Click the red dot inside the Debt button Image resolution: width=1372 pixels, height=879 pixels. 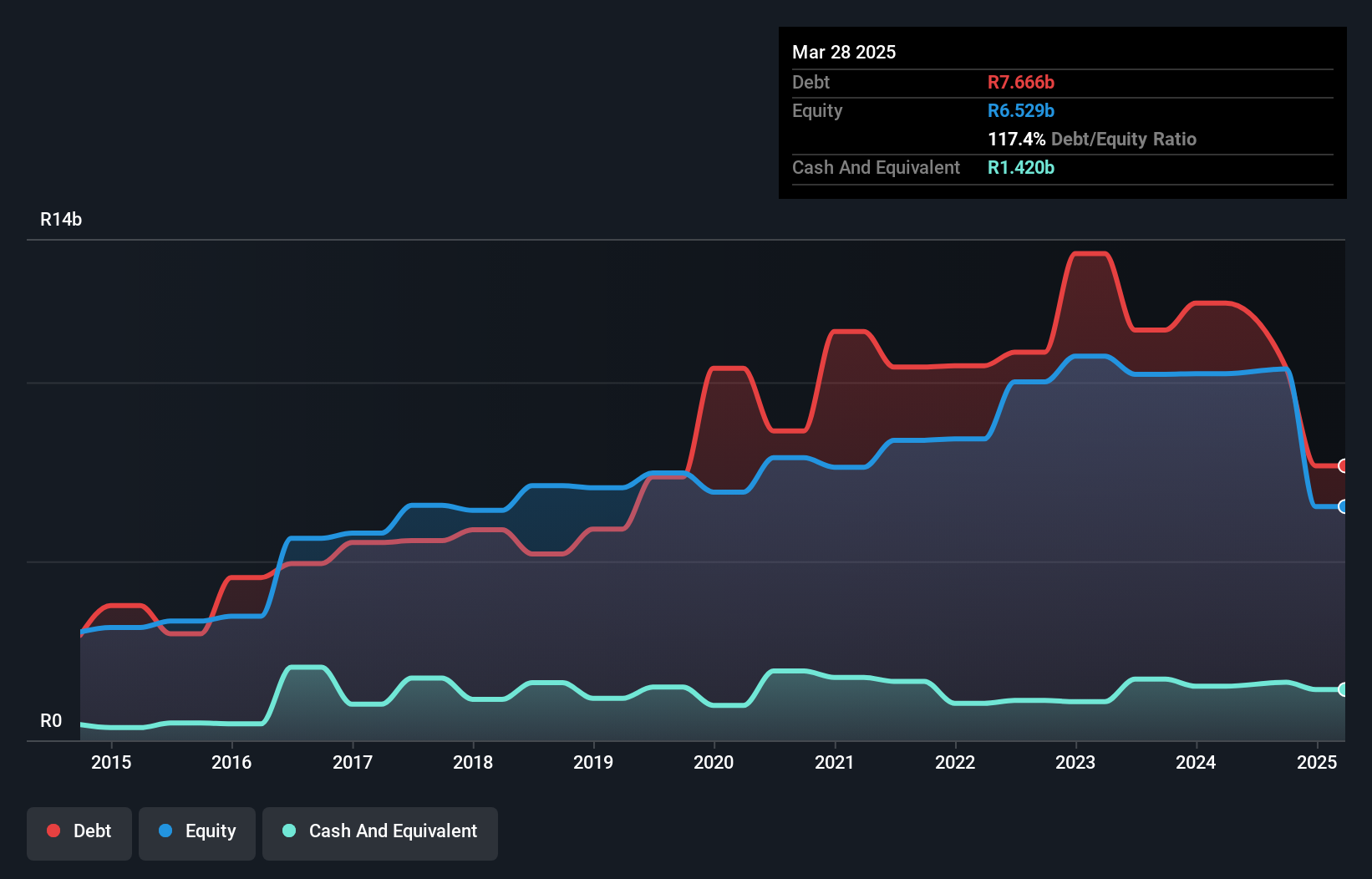(x=52, y=831)
